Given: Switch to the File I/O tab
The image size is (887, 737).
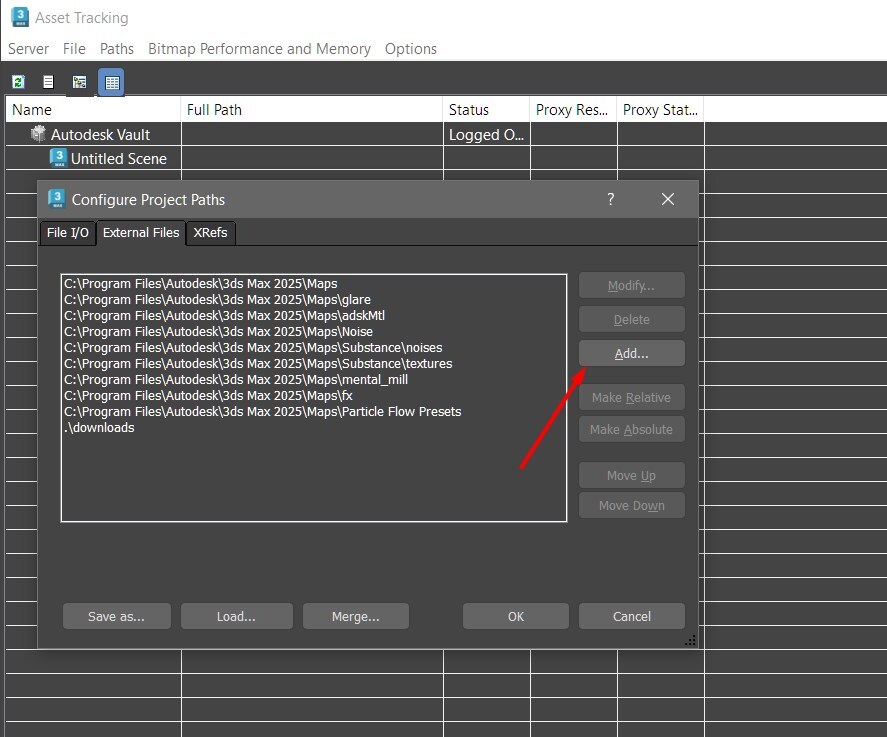Looking at the screenshot, I should 68,232.
